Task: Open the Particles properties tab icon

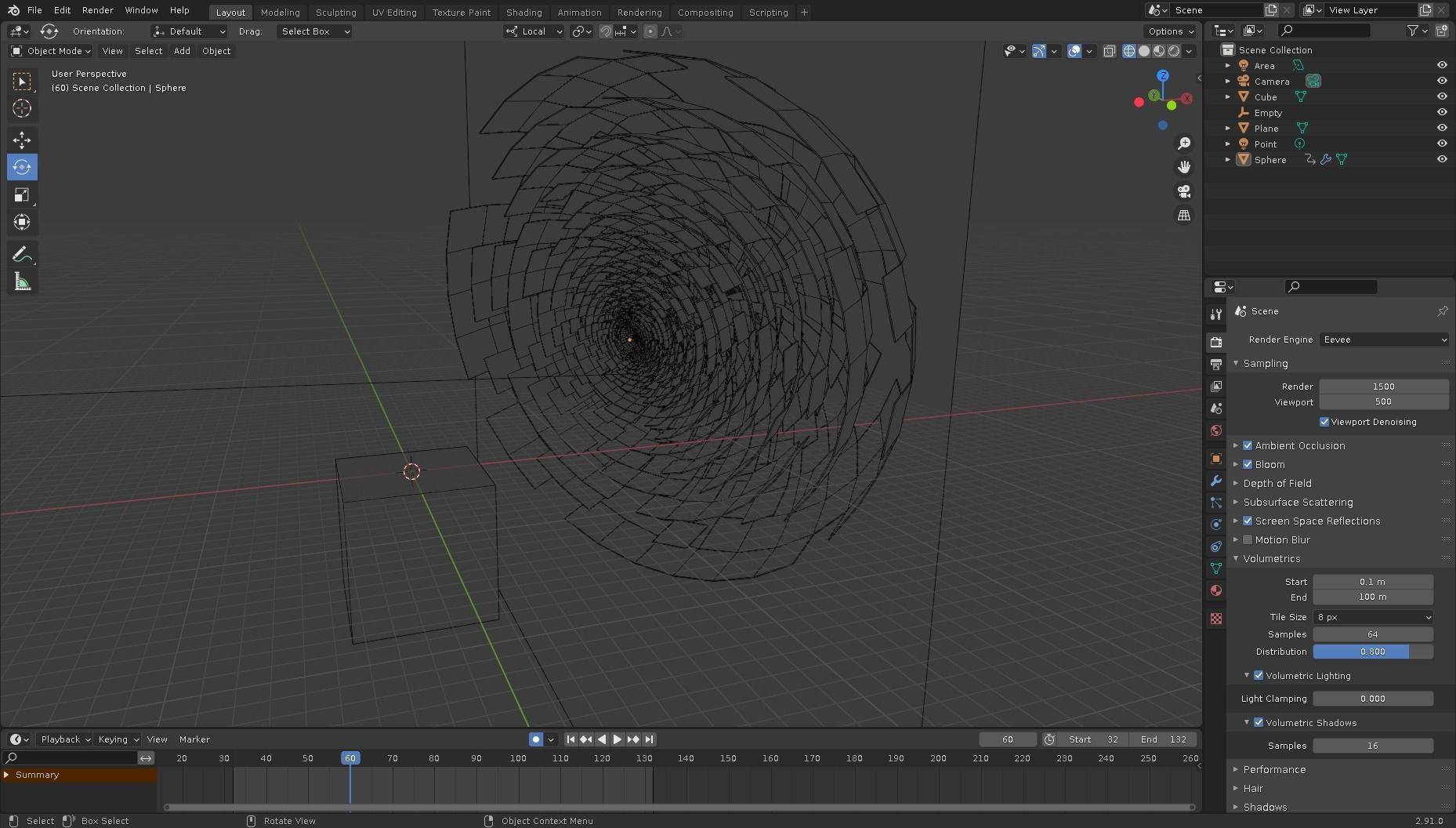Action: [x=1216, y=503]
